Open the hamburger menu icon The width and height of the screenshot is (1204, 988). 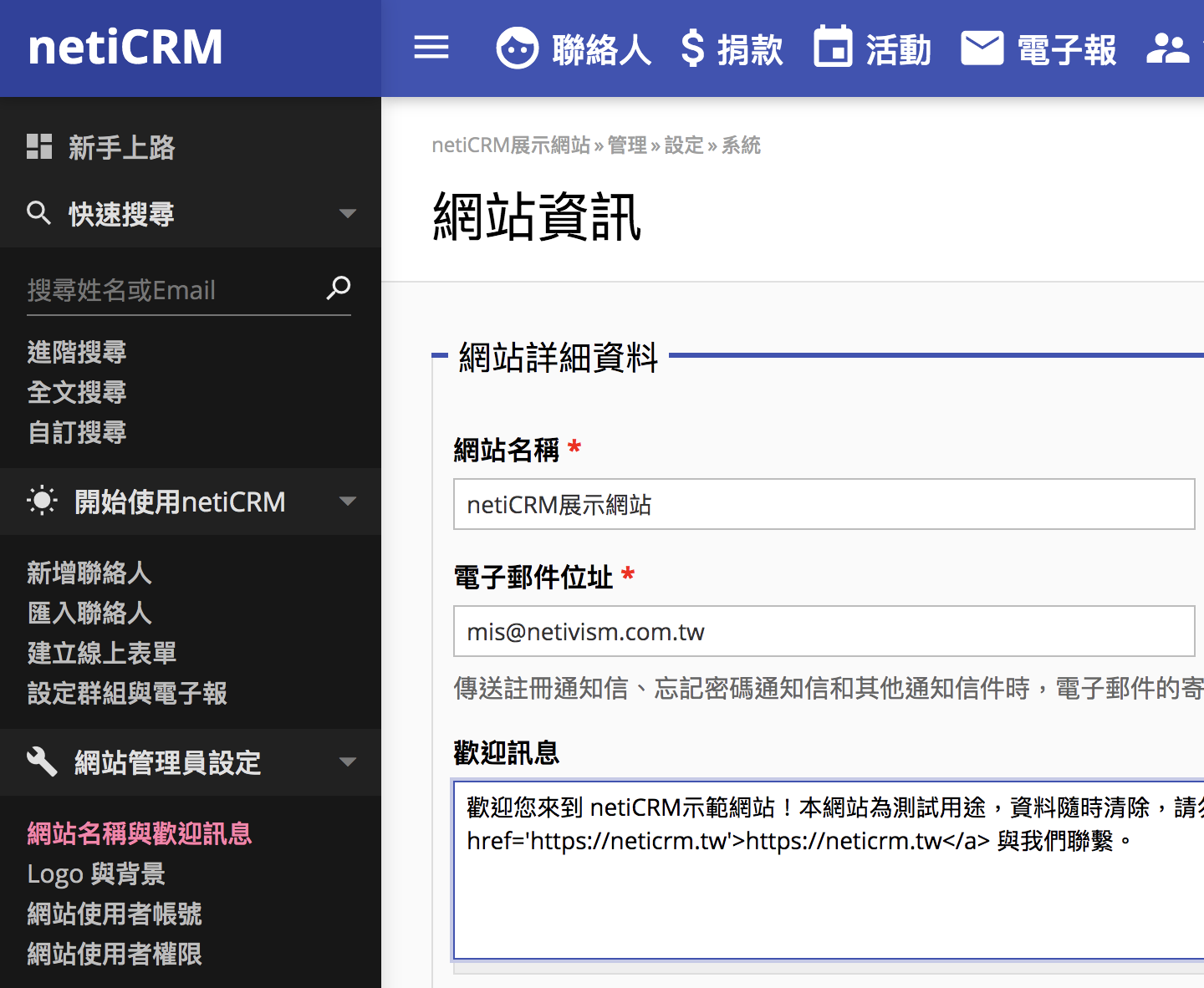pyautogui.click(x=431, y=48)
